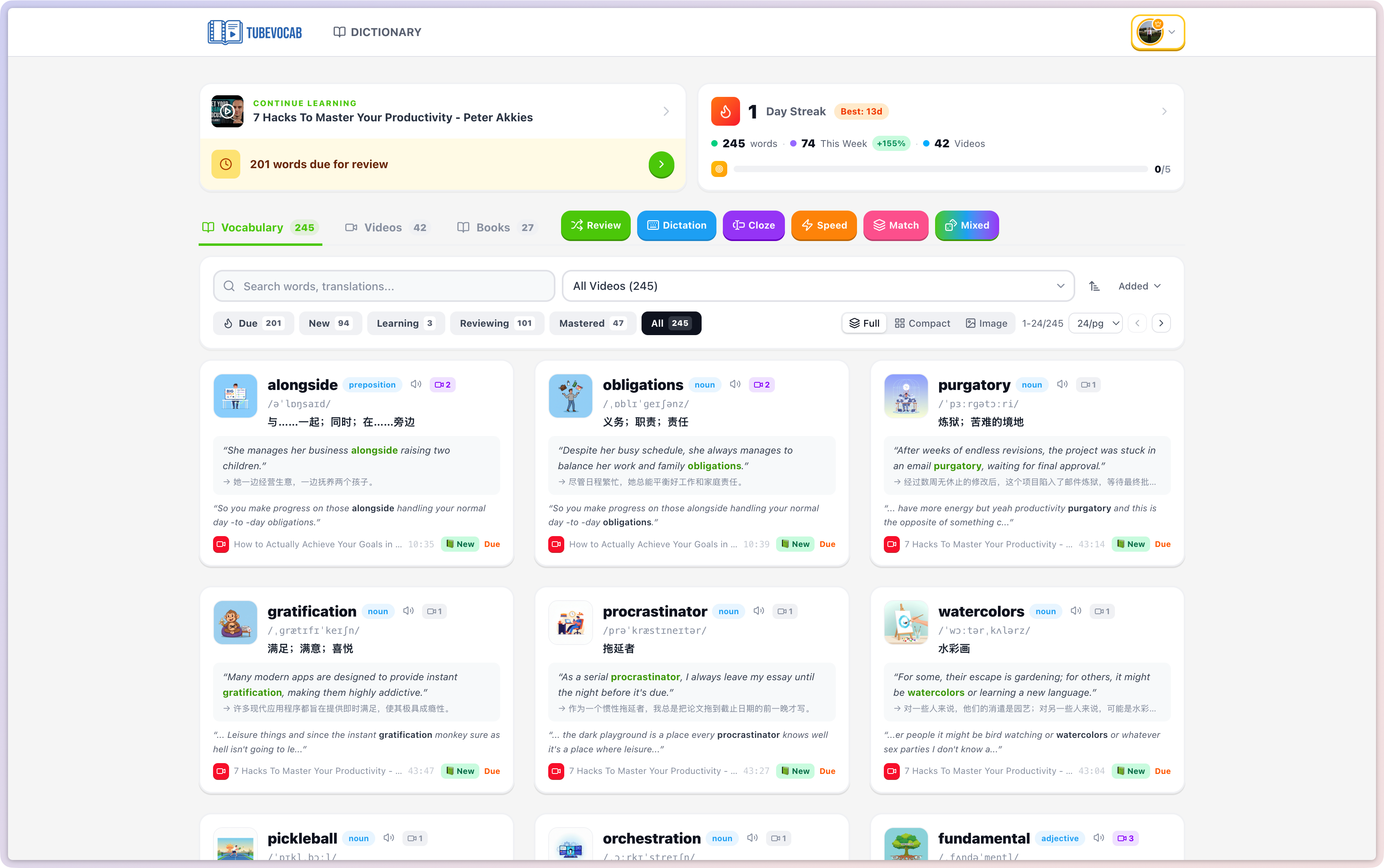Switch to Image view mode
This screenshot has width=1384, height=868.
point(986,323)
